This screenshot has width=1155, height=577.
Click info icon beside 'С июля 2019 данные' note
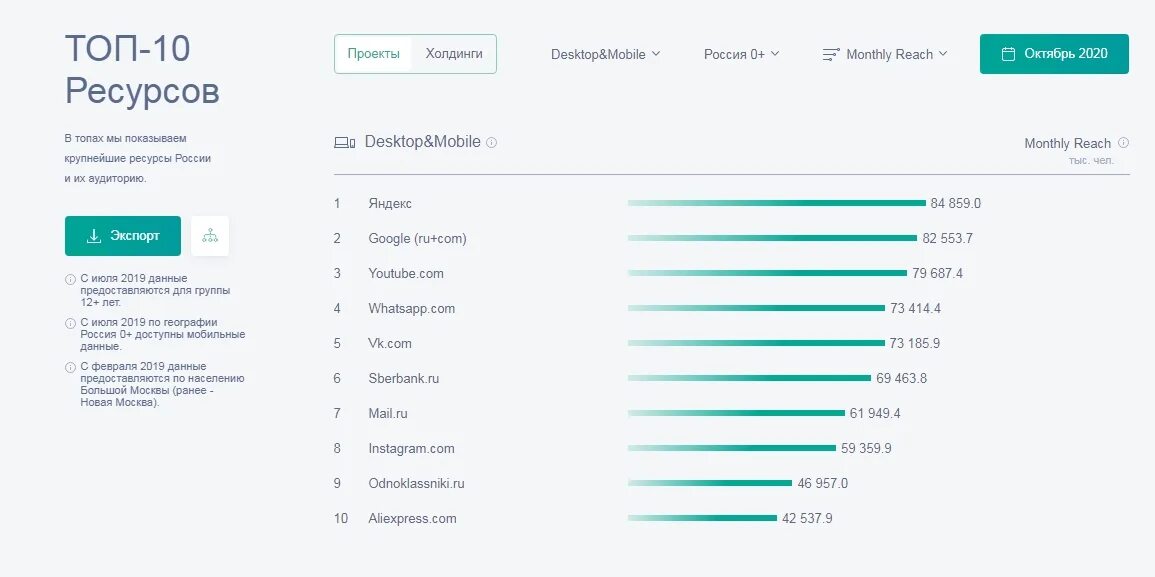click(x=71, y=279)
